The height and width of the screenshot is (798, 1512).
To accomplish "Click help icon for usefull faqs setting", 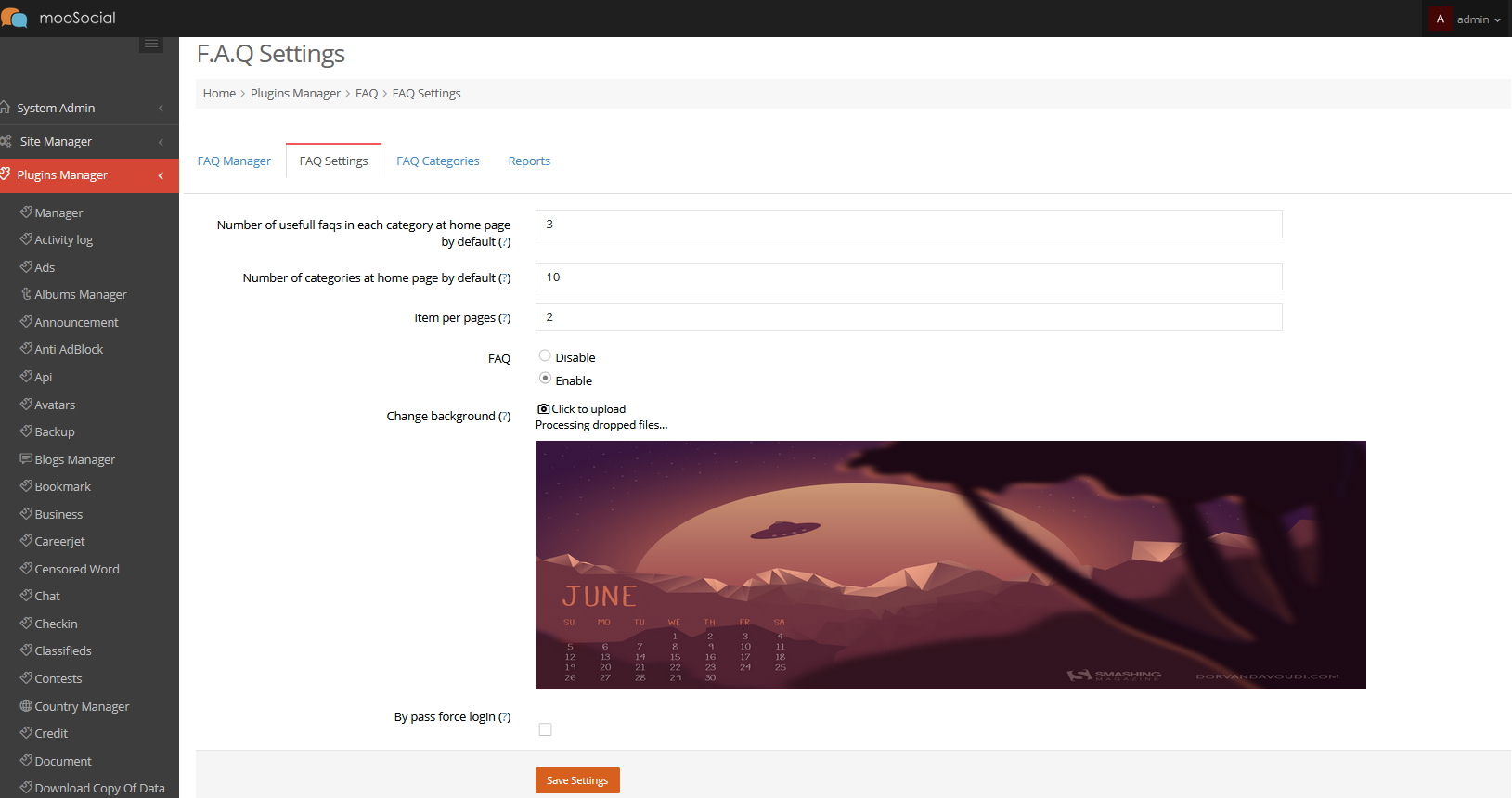I will point(504,242).
